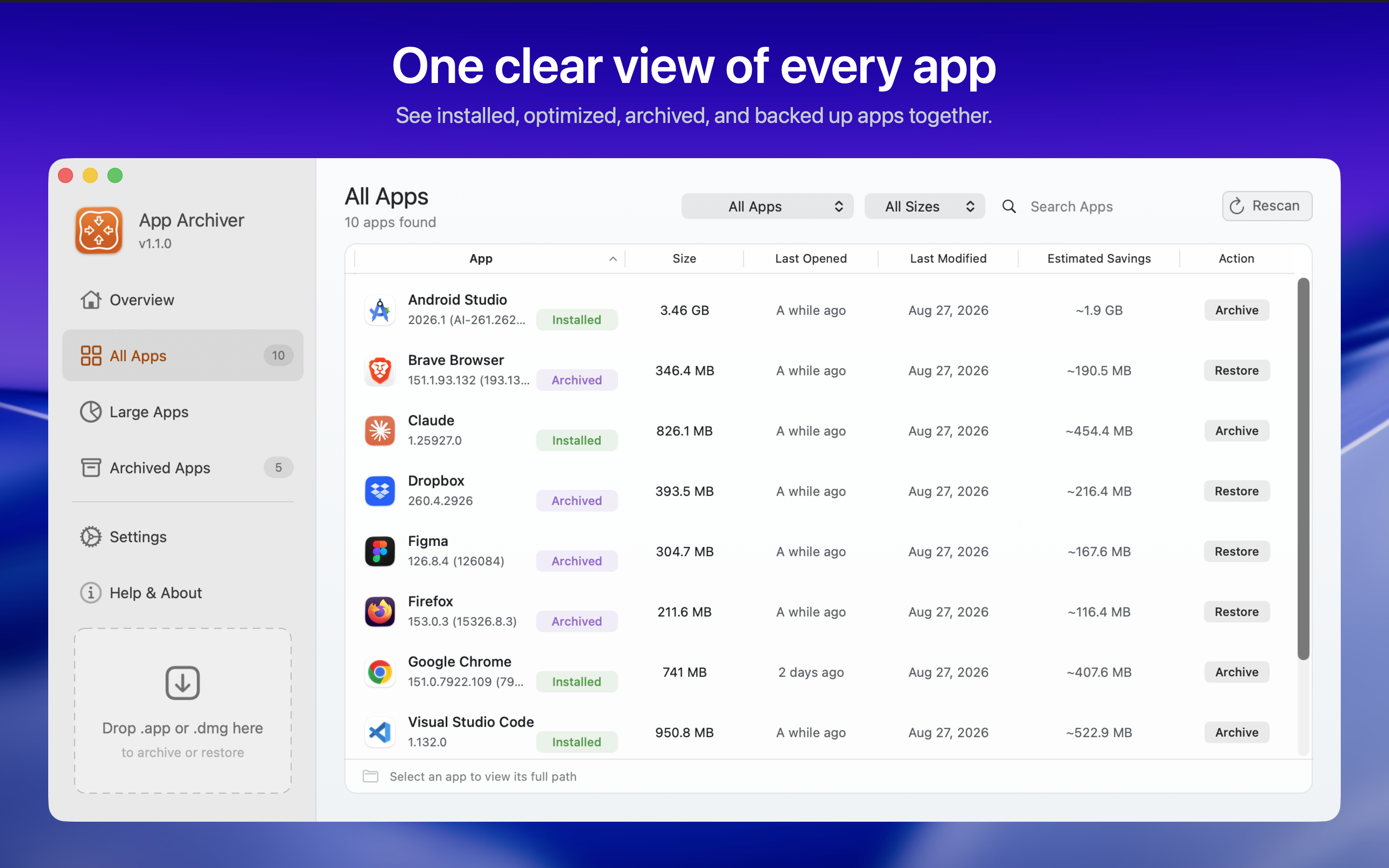The image size is (1389, 868).
Task: Sort by Last Opened column header
Action: coord(810,259)
